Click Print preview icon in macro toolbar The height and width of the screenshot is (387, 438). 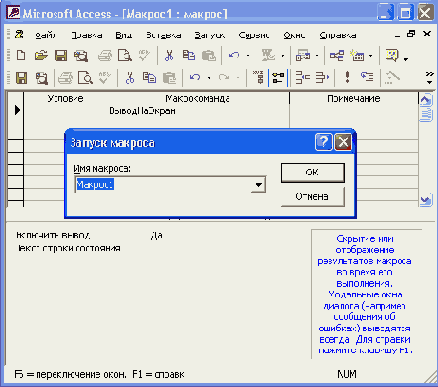tap(85, 78)
